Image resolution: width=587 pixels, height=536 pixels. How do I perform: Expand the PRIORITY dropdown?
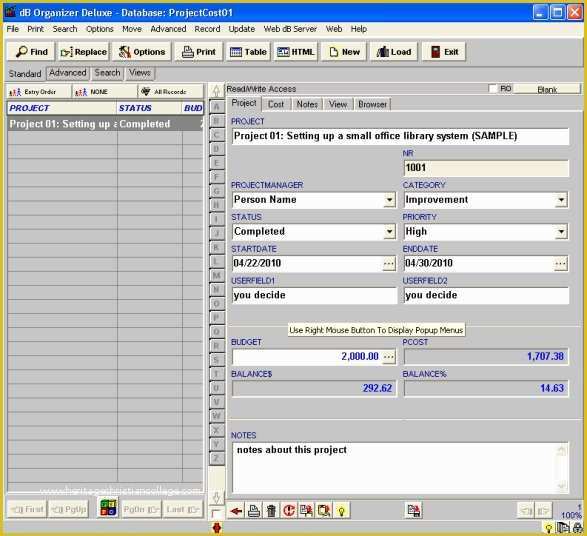coord(561,232)
